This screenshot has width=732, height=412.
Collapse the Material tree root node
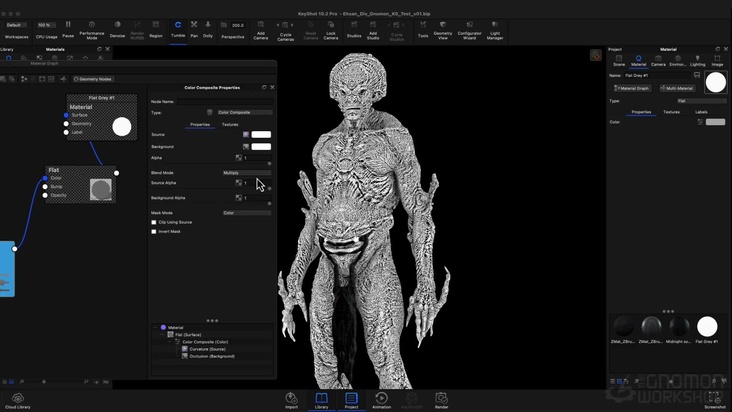point(156,328)
